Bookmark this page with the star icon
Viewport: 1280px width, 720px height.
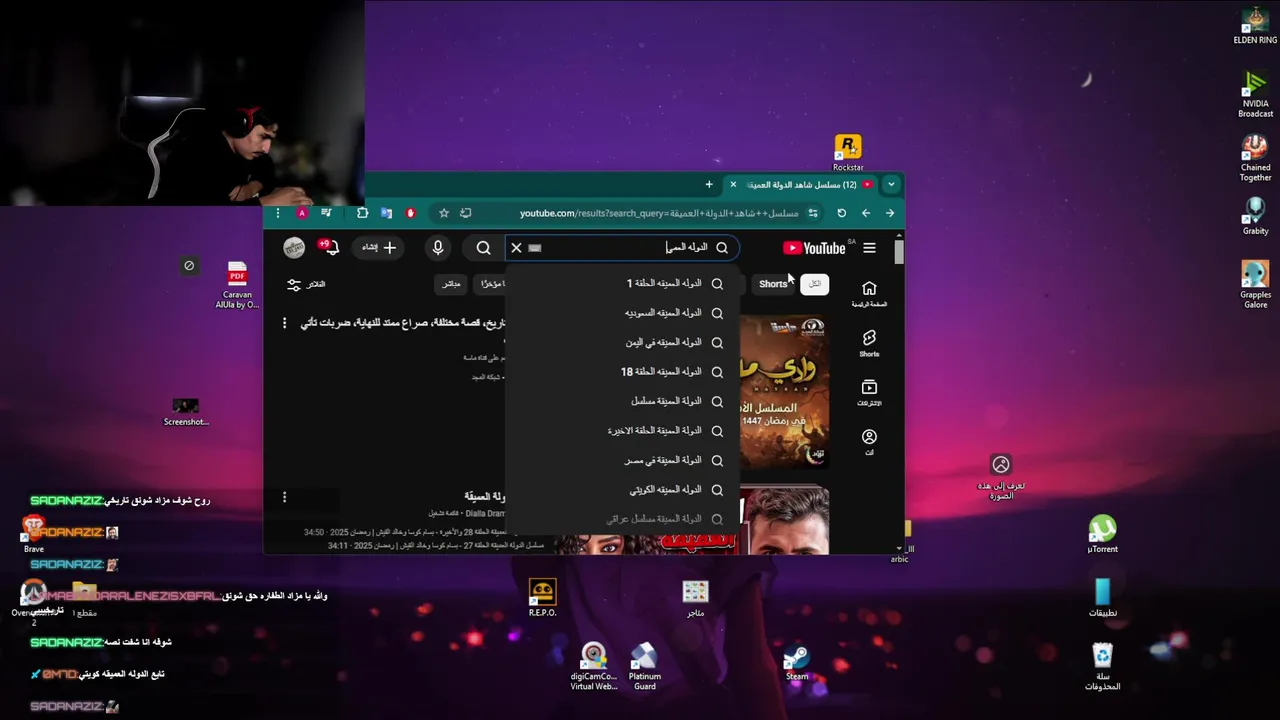point(444,213)
